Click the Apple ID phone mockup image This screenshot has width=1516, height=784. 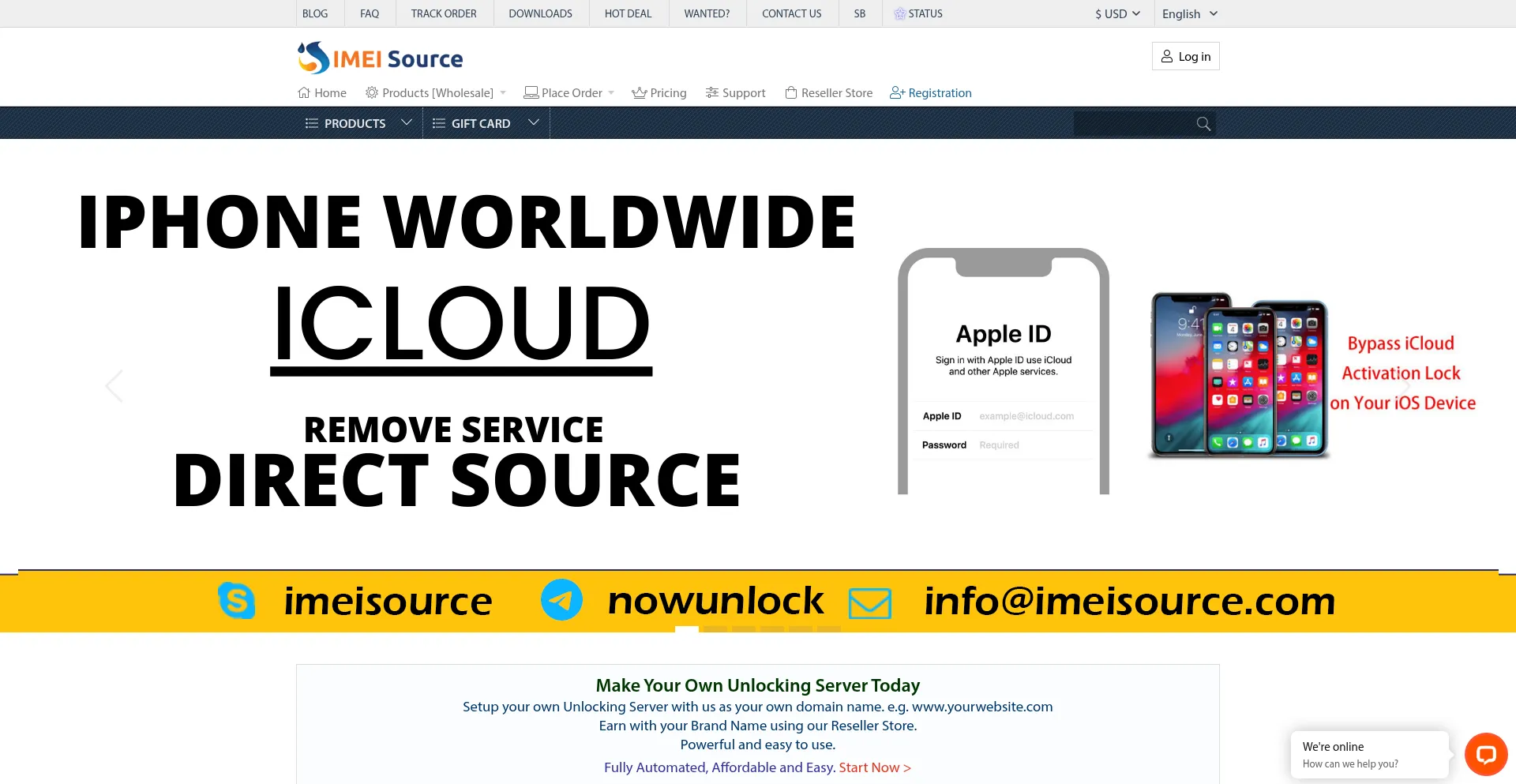click(1004, 371)
